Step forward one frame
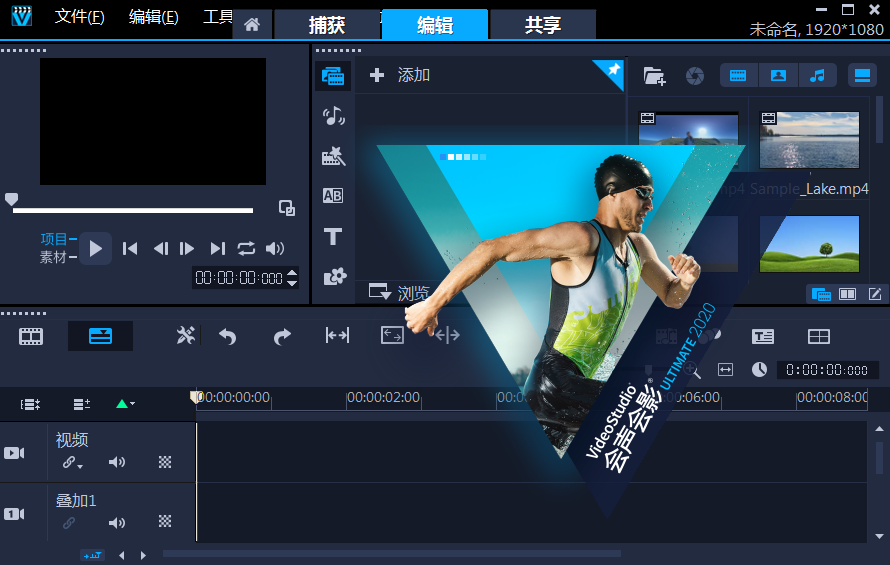The image size is (890, 565). (187, 248)
